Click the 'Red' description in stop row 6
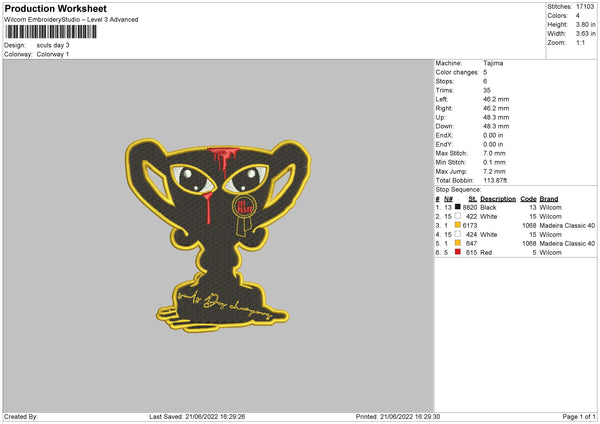This screenshot has width=600, height=424. 486,253
